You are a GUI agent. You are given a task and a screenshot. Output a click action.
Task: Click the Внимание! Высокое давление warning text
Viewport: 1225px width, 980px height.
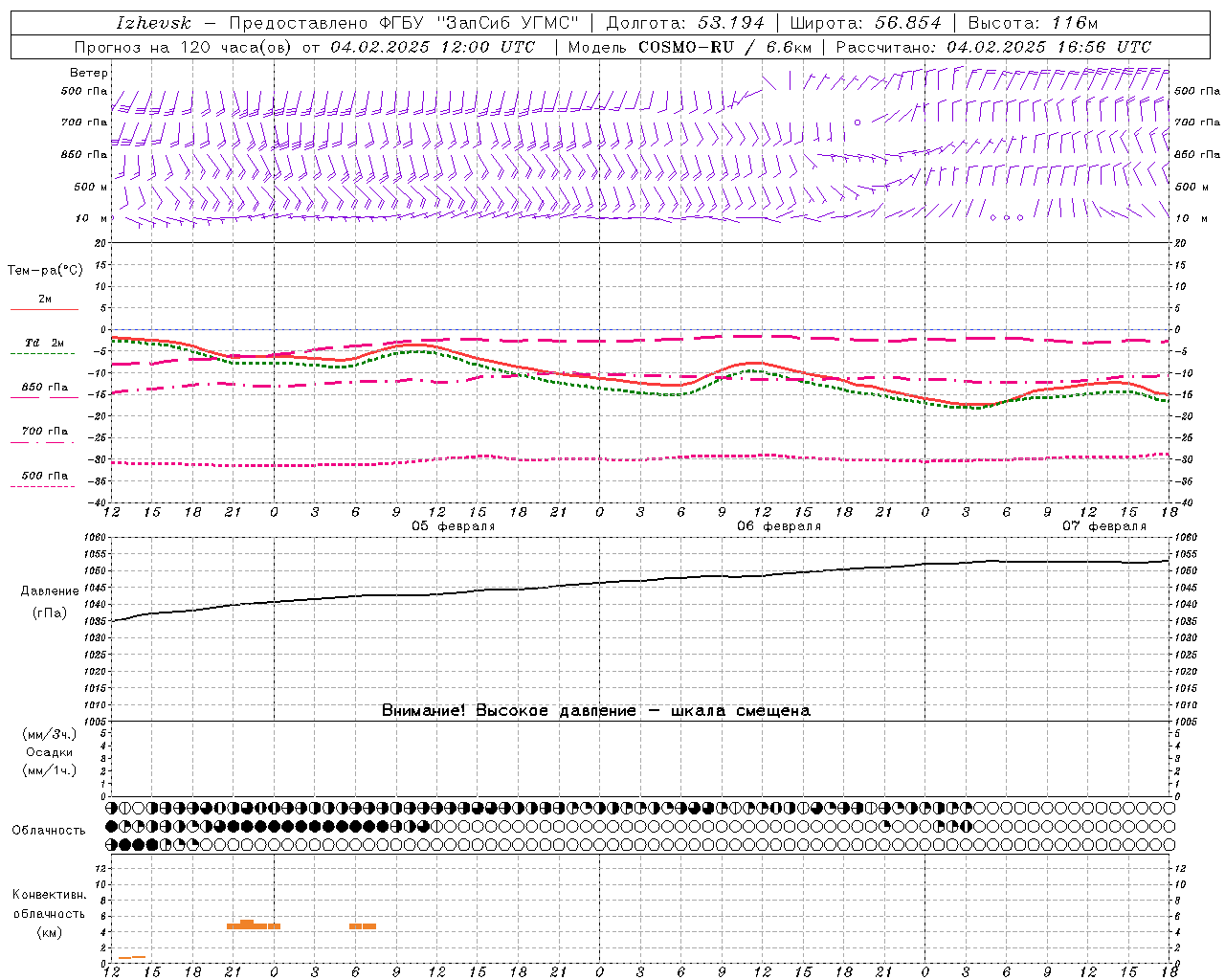click(x=596, y=711)
